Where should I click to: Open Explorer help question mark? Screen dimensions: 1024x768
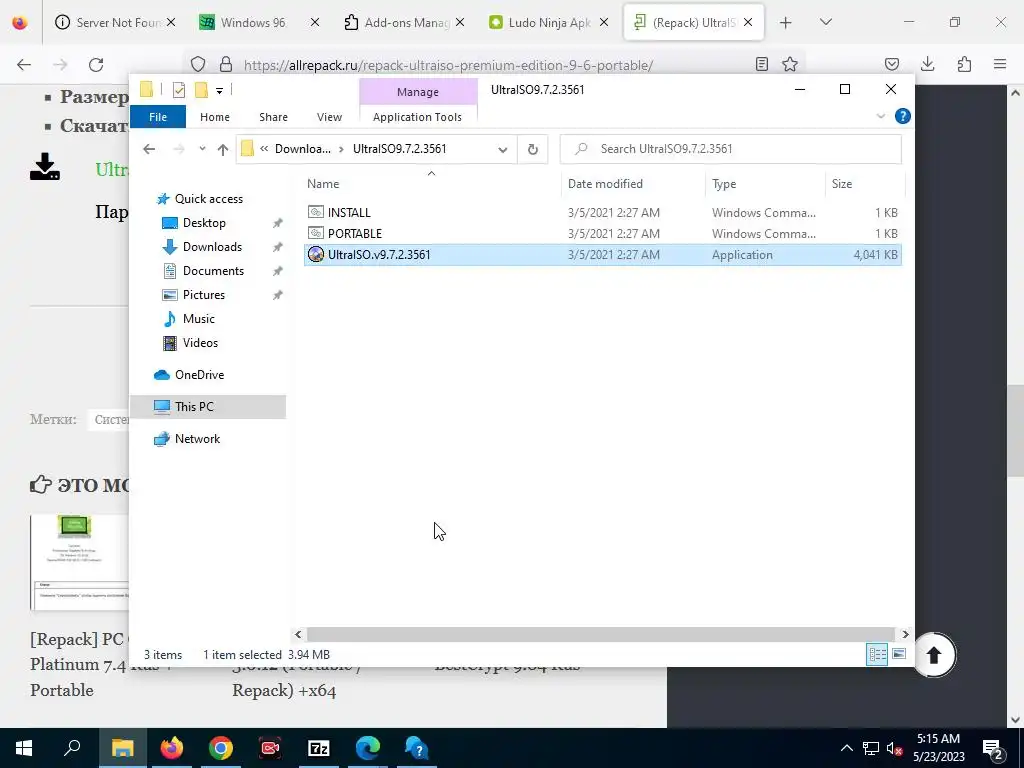(903, 116)
